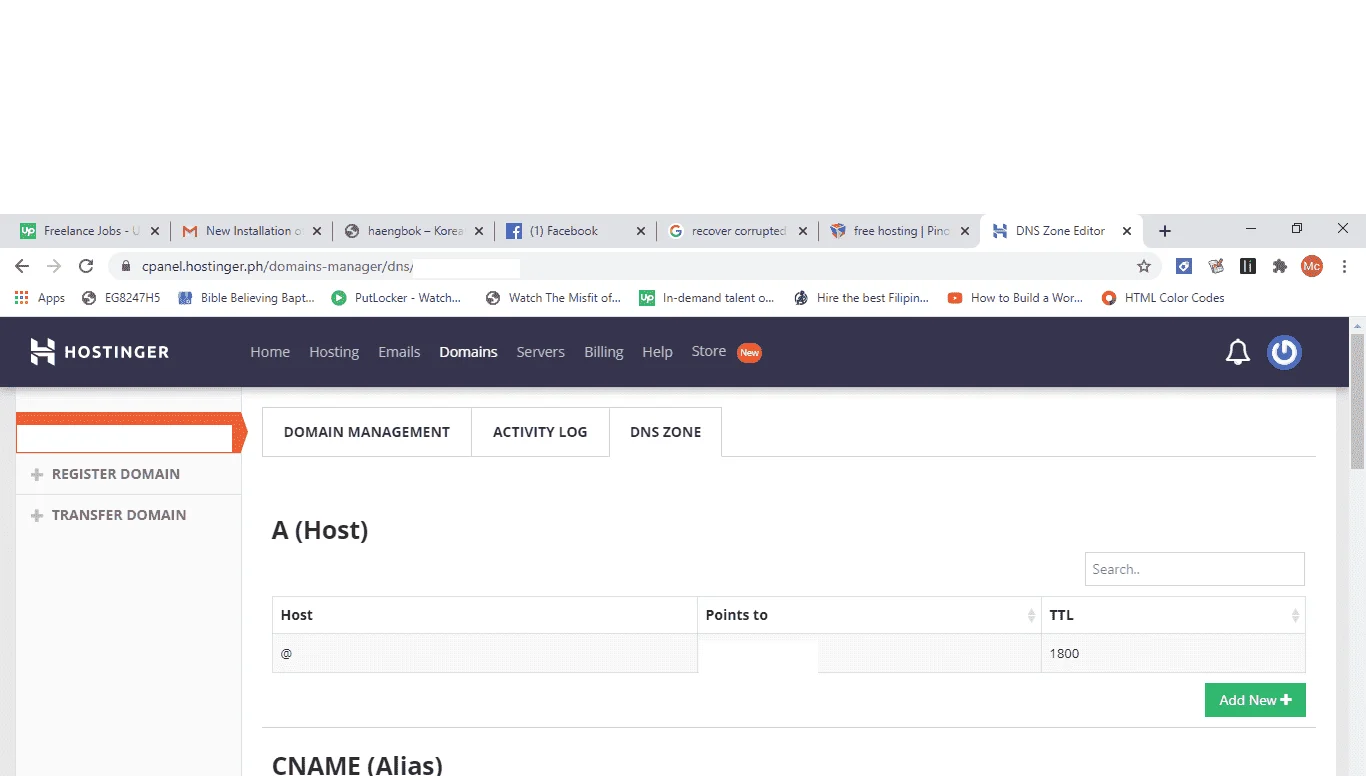Open Chrome three-dot menu
The image size is (1366, 776).
[x=1345, y=266]
